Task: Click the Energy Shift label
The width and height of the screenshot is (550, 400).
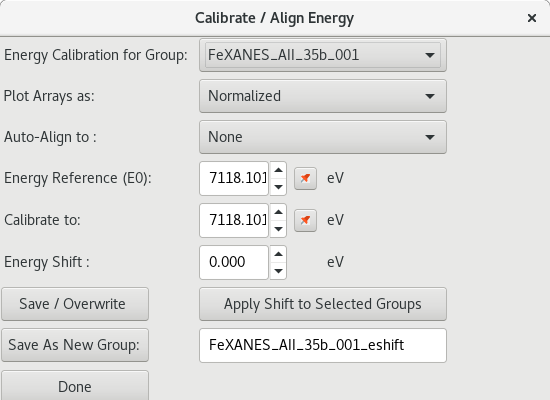Action: pos(47,262)
